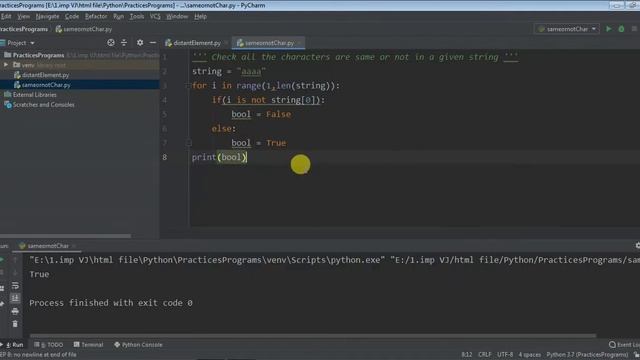Click the 'True' output in the console
This screenshot has height=360, width=640.
pos(39,274)
